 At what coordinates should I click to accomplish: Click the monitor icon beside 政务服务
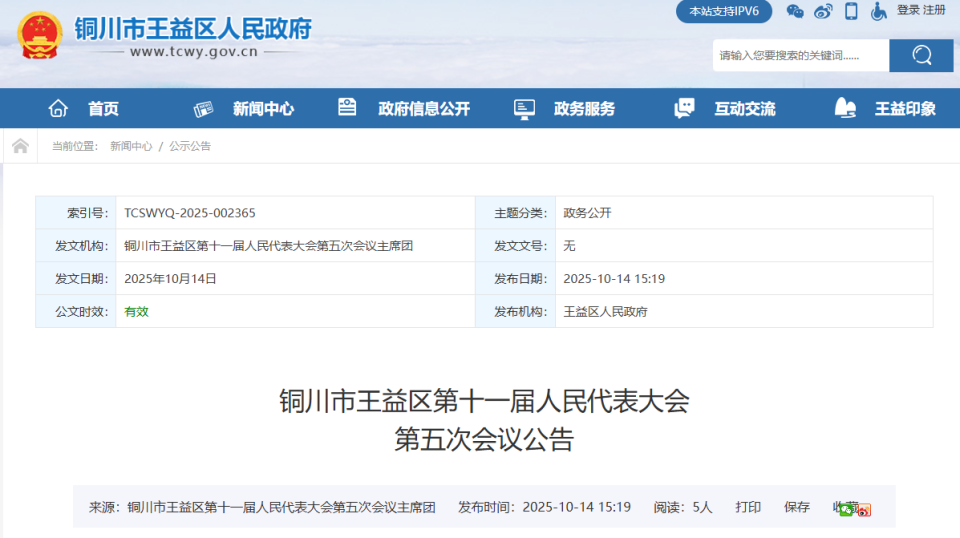coord(524,109)
